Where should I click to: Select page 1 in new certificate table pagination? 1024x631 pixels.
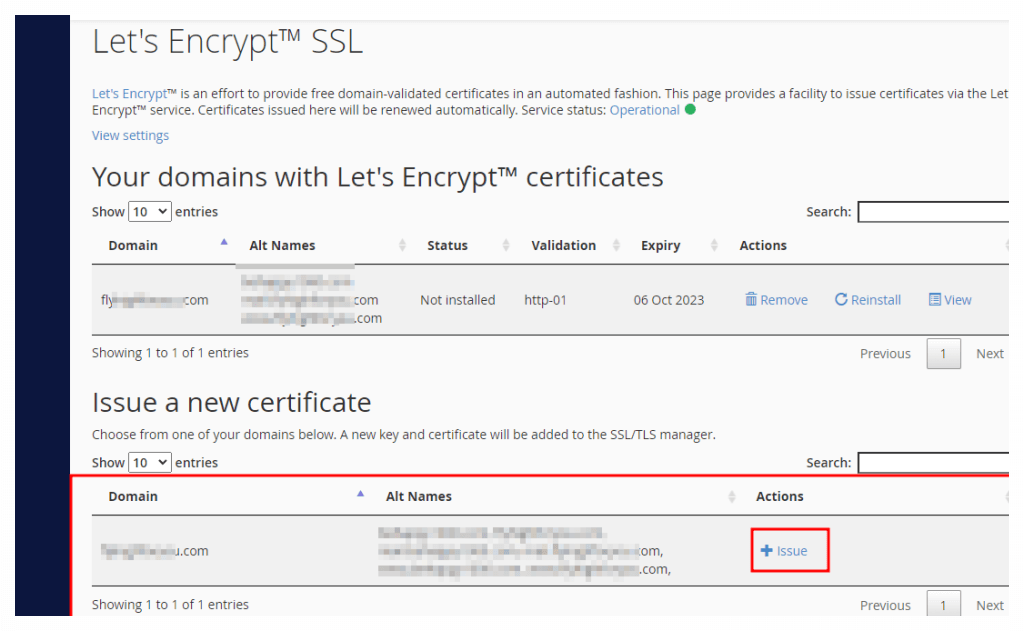point(943,604)
